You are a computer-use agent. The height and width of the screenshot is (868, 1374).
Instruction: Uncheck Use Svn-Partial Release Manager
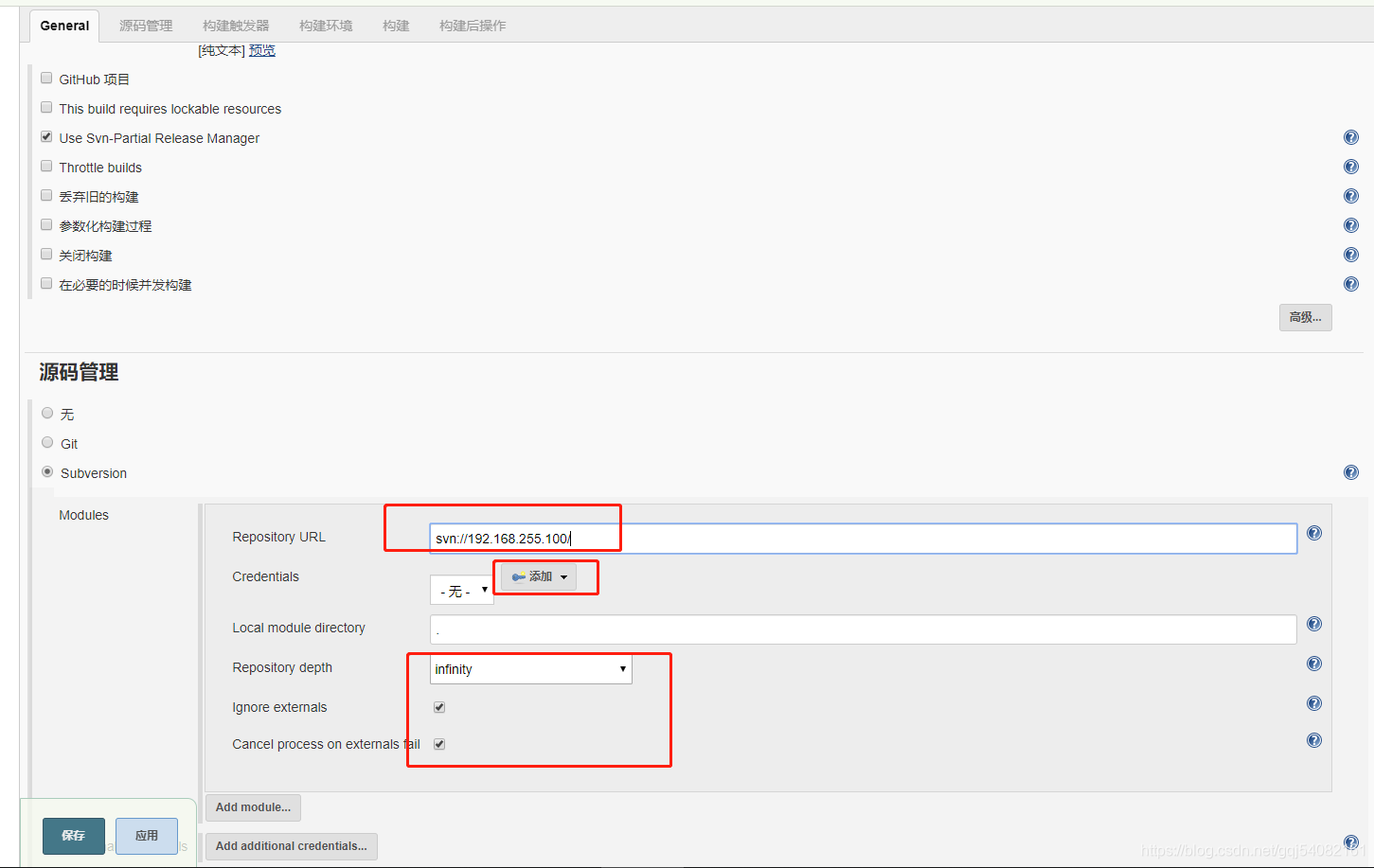click(x=46, y=137)
